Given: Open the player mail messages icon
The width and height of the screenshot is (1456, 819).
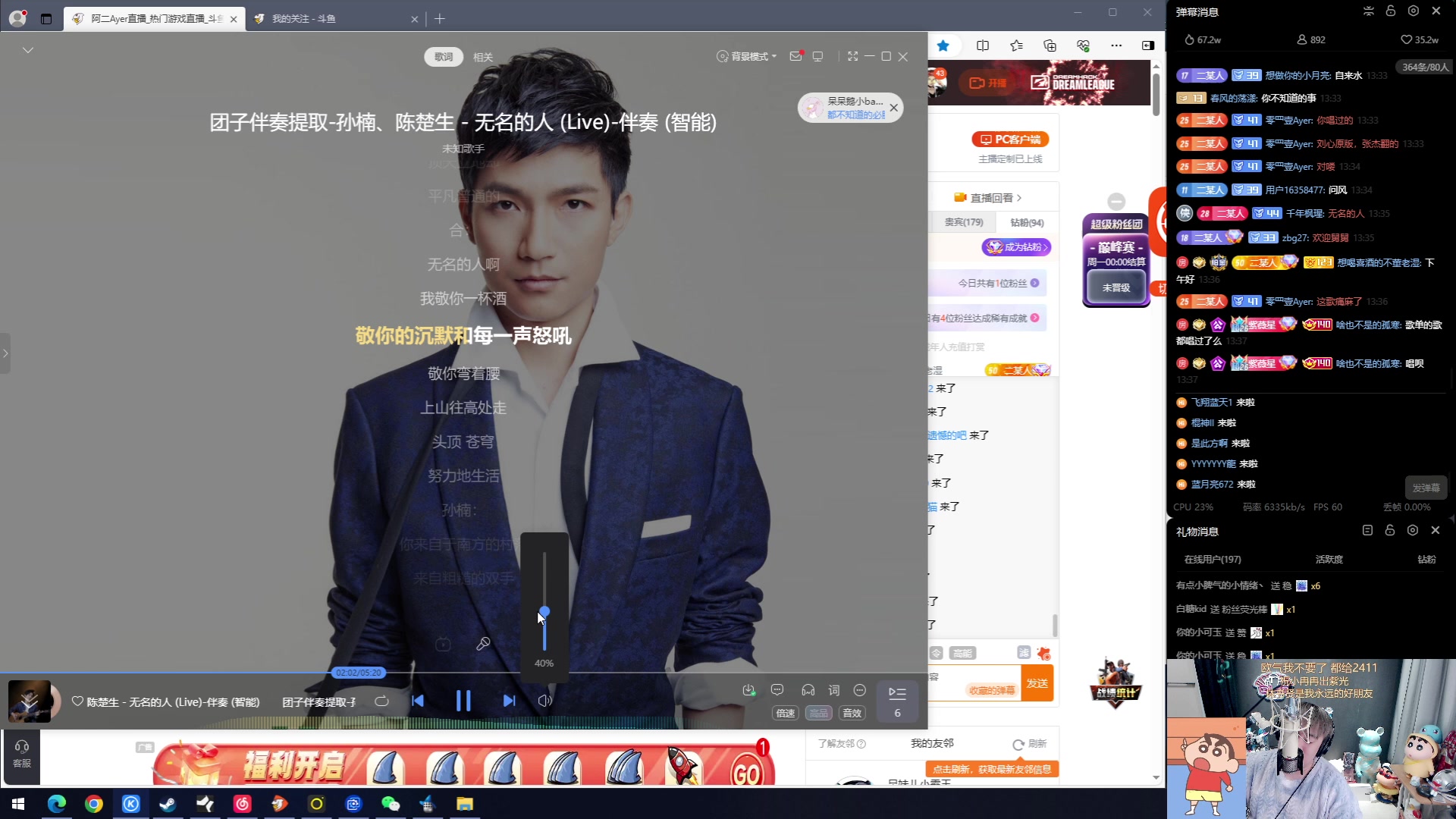Looking at the screenshot, I should click(795, 57).
